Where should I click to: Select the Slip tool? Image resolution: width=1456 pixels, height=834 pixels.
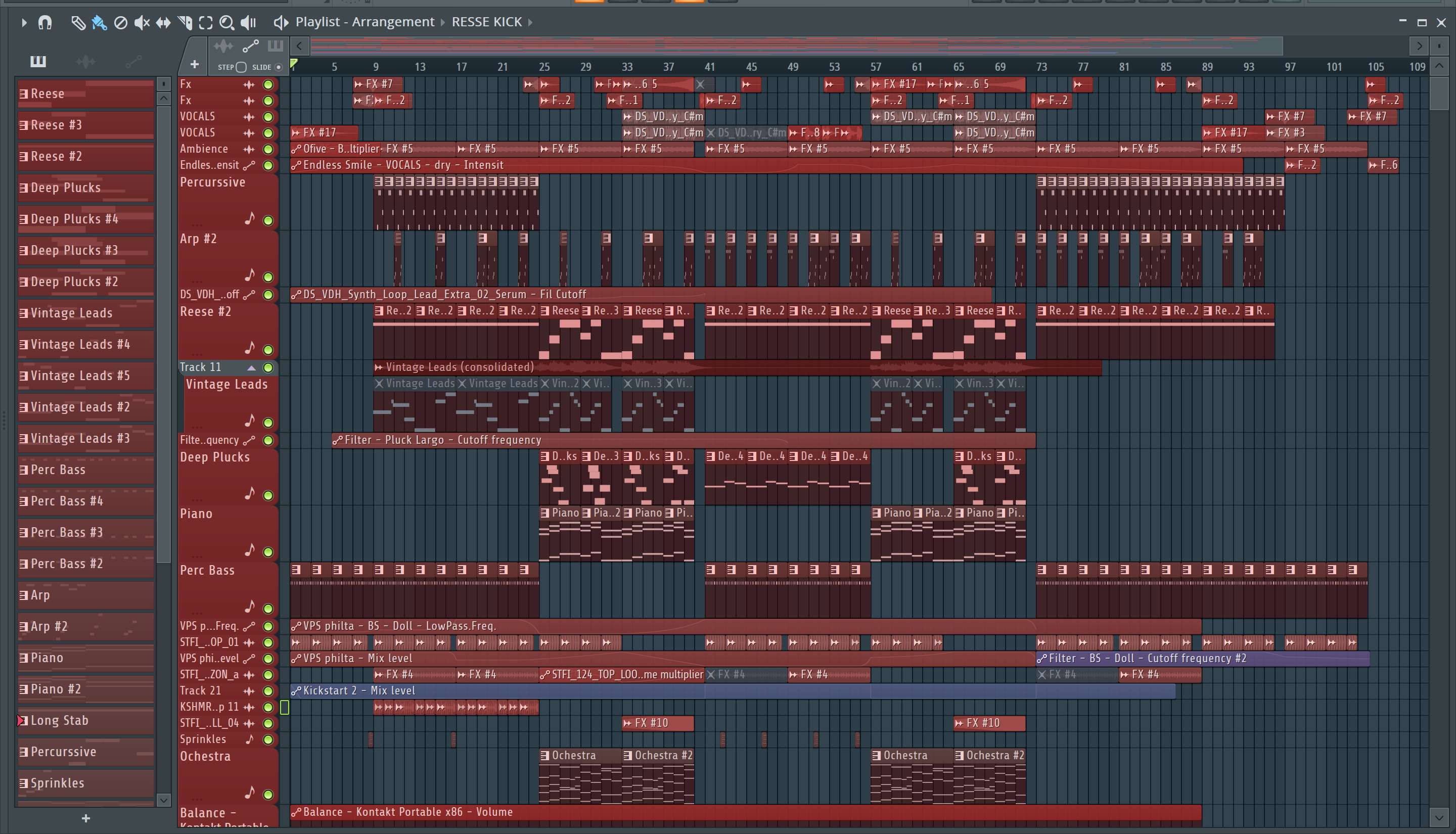(x=163, y=22)
